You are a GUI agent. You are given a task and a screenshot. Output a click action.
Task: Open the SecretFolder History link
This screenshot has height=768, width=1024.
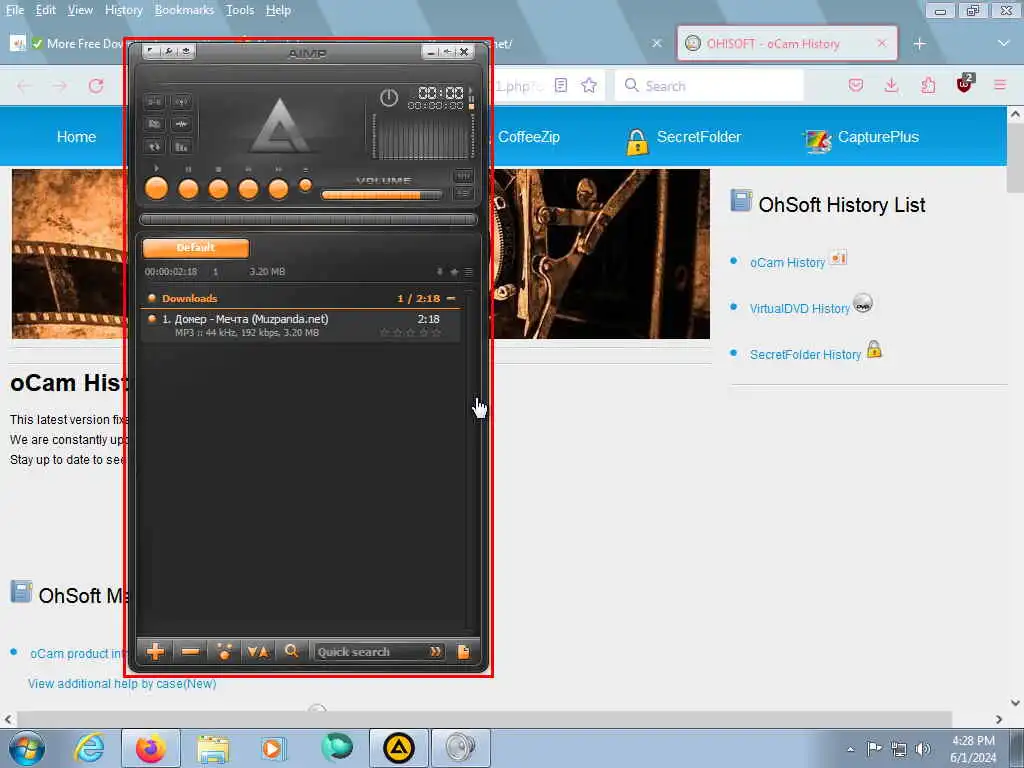[805, 355]
